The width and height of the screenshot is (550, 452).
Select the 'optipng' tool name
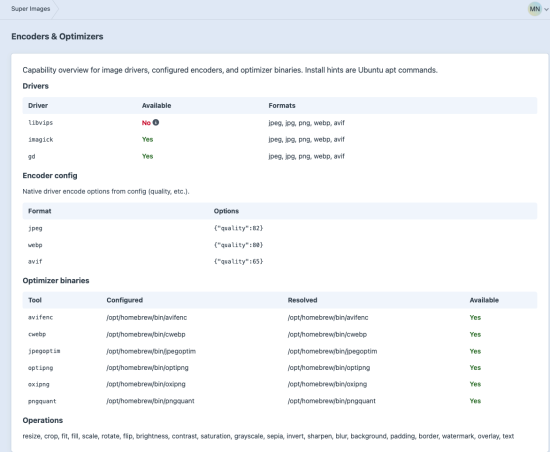(x=40, y=368)
